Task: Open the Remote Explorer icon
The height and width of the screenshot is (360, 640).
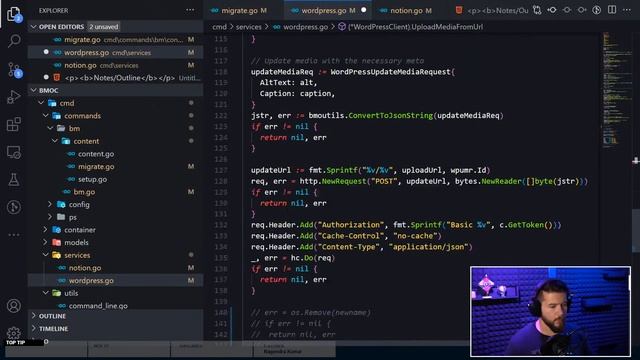Action: 14,152
